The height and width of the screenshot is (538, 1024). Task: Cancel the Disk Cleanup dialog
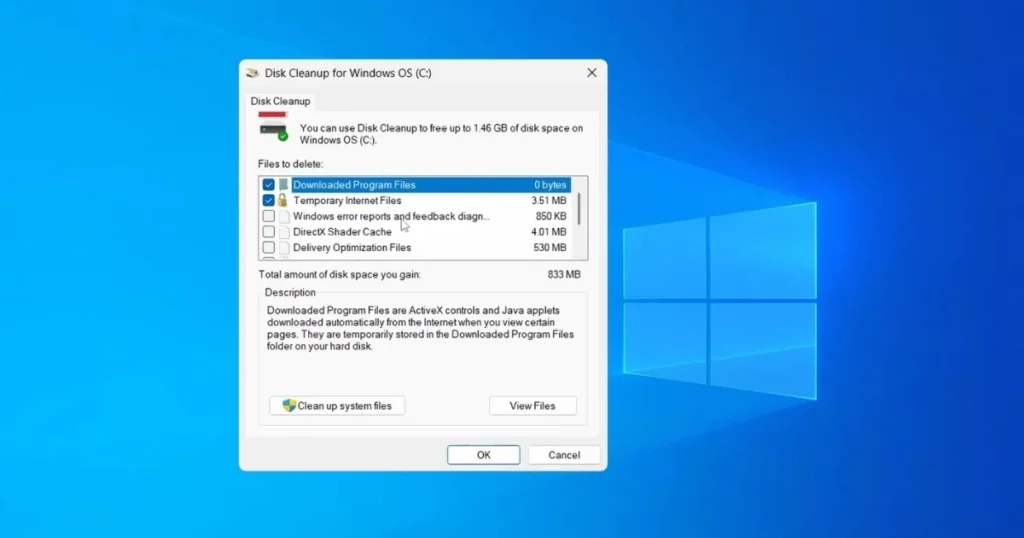564,455
